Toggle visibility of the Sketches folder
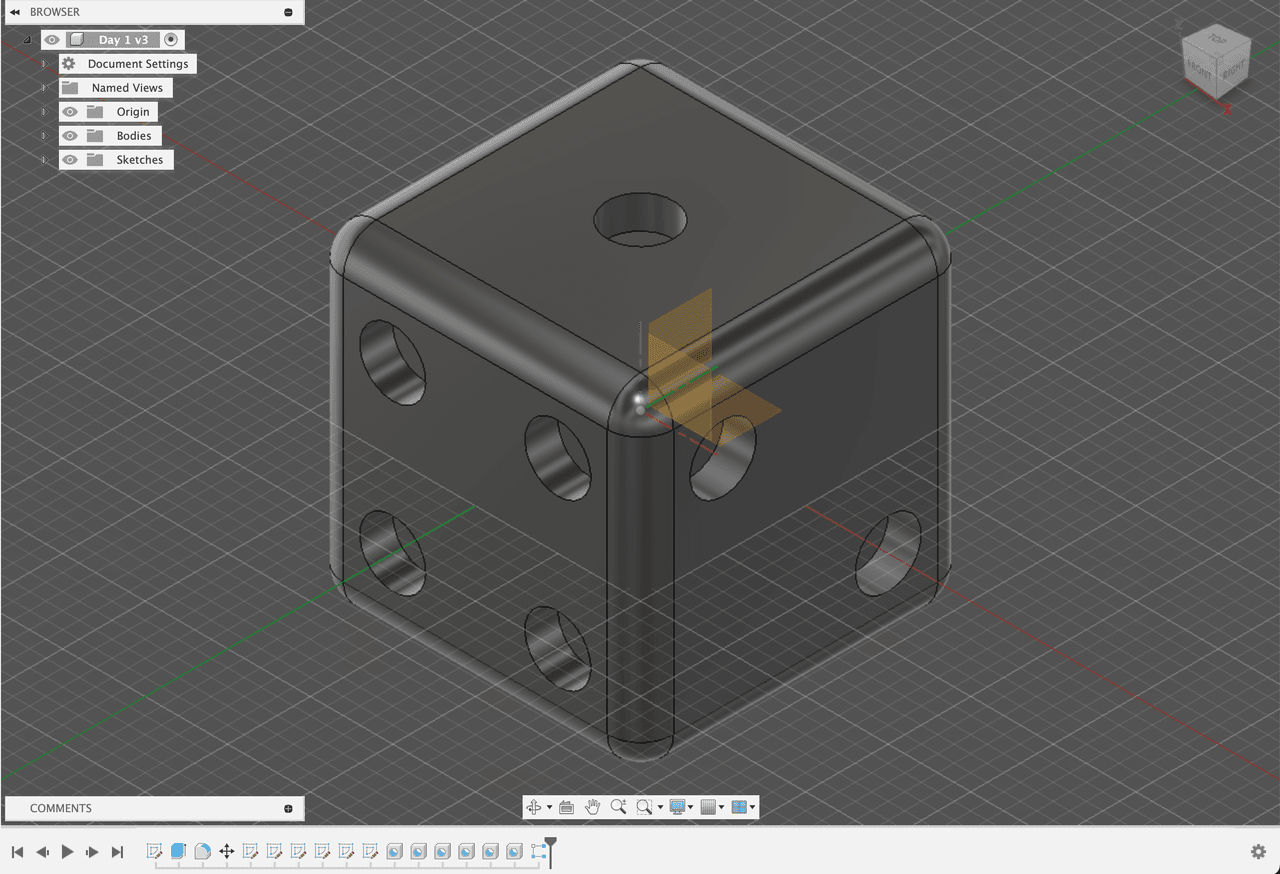 pos(70,160)
